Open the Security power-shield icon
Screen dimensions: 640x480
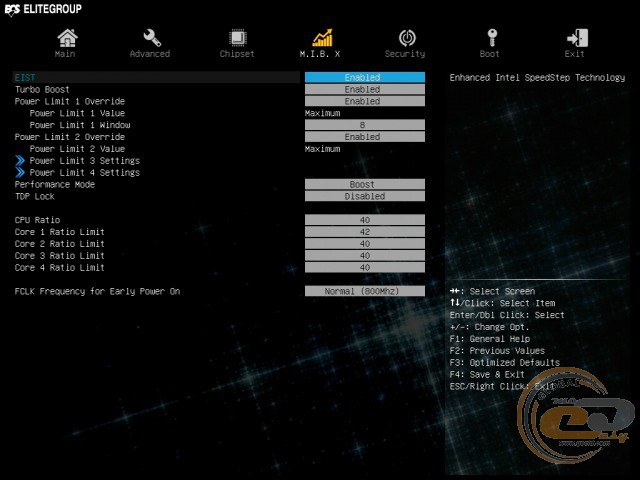click(x=407, y=38)
